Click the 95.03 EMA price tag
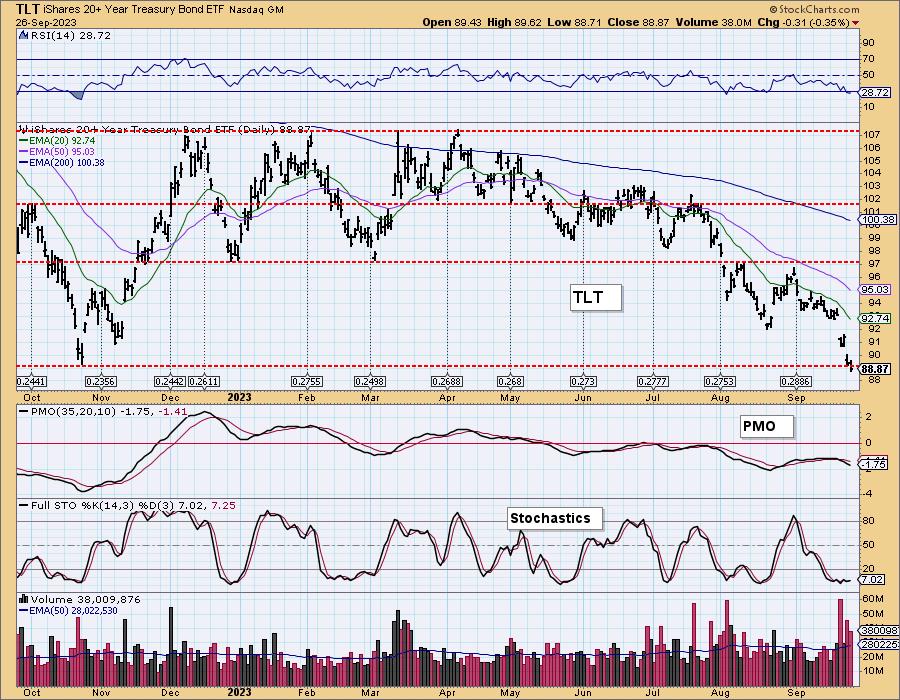The width and height of the screenshot is (900, 700). (x=875, y=290)
